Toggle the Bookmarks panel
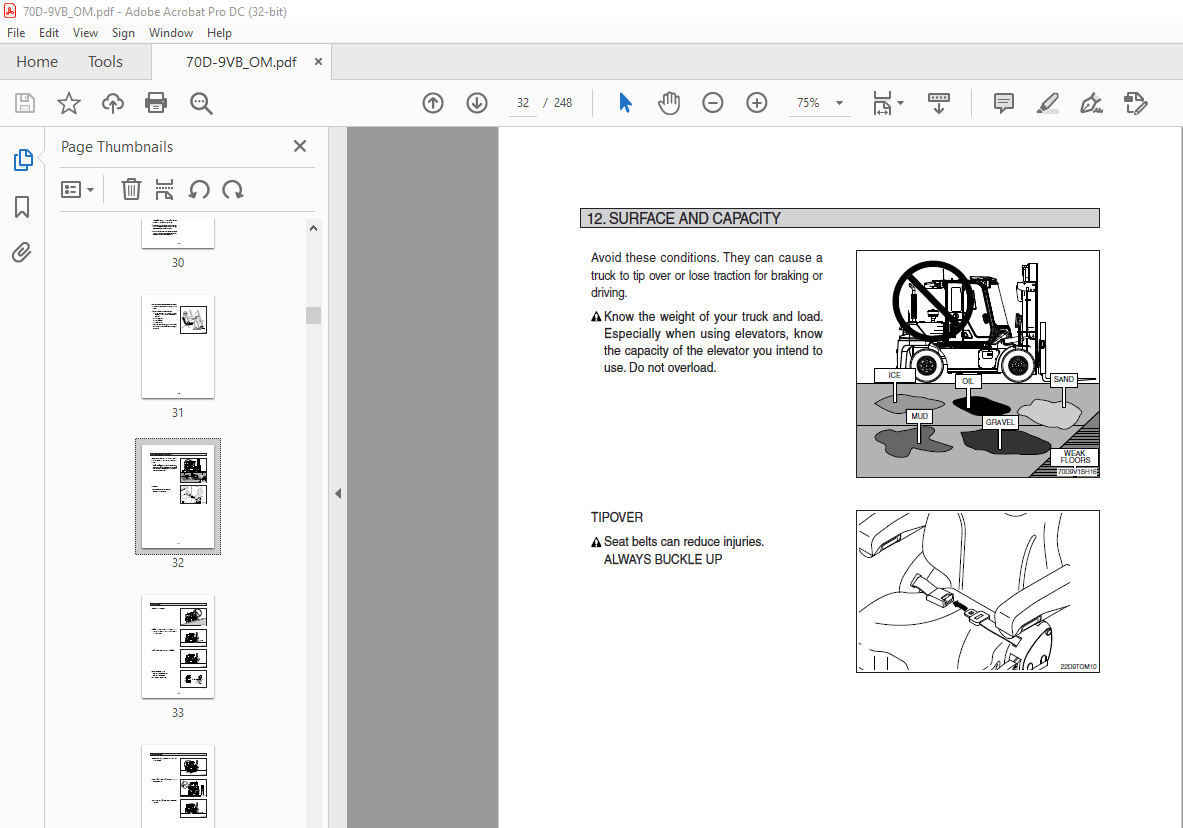This screenshot has height=828, width=1183. (x=22, y=207)
